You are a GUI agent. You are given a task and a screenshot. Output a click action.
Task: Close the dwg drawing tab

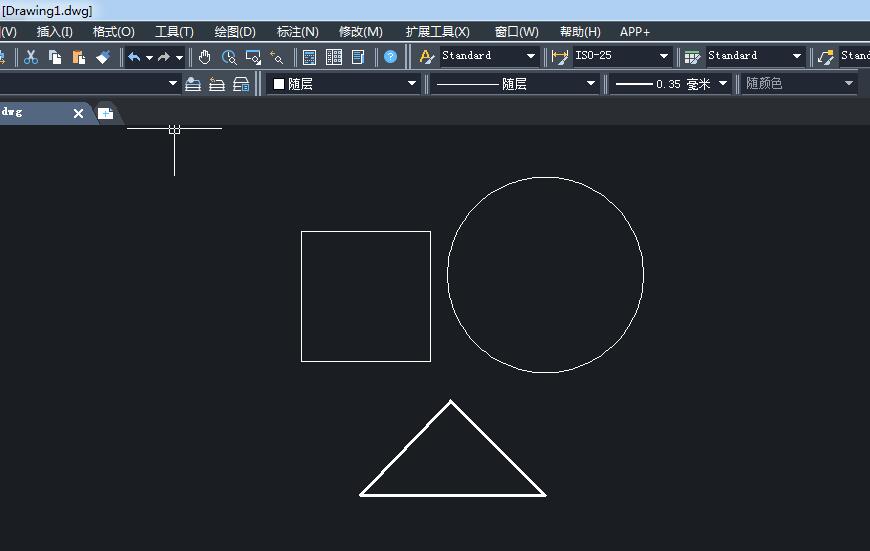pos(78,113)
